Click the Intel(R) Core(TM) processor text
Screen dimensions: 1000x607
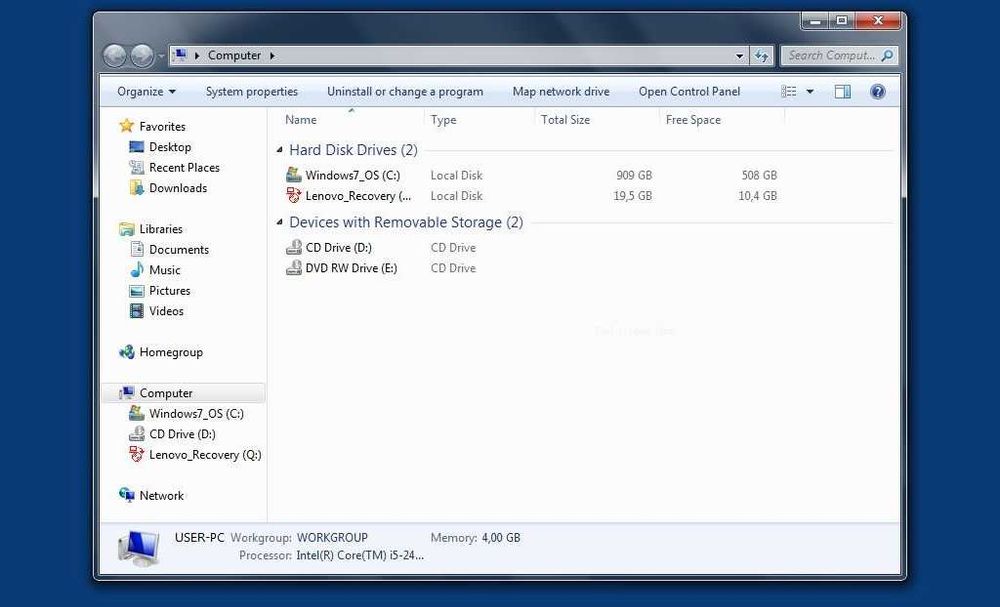(x=360, y=555)
